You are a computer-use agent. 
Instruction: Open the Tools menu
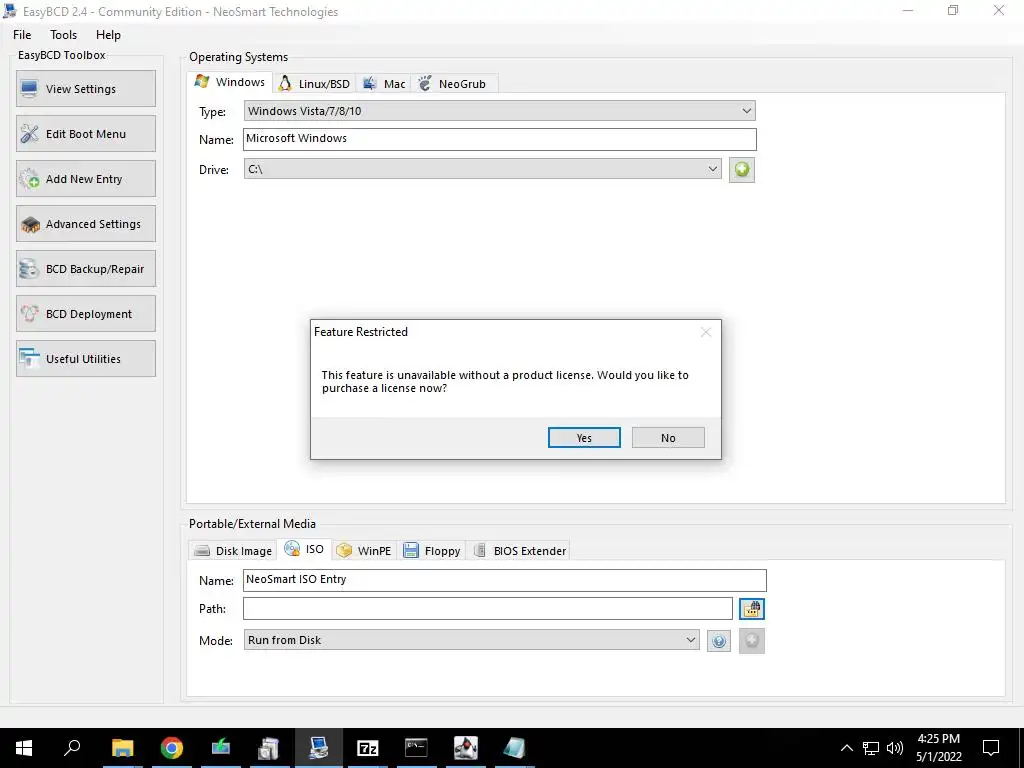coord(63,35)
